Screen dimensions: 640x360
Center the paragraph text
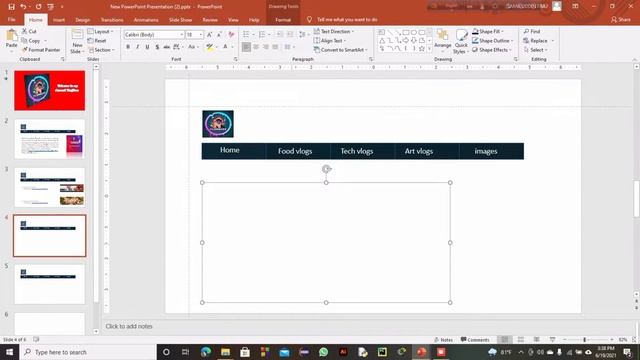click(256, 47)
